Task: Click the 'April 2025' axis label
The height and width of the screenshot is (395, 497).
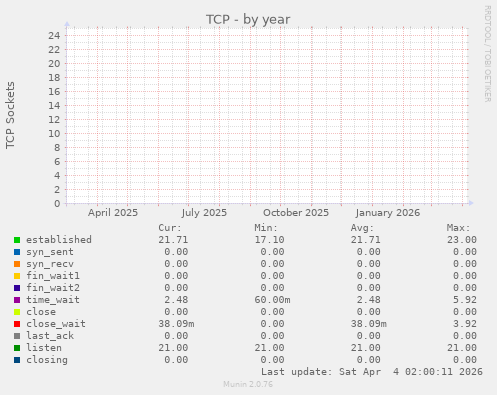Action: [113, 213]
